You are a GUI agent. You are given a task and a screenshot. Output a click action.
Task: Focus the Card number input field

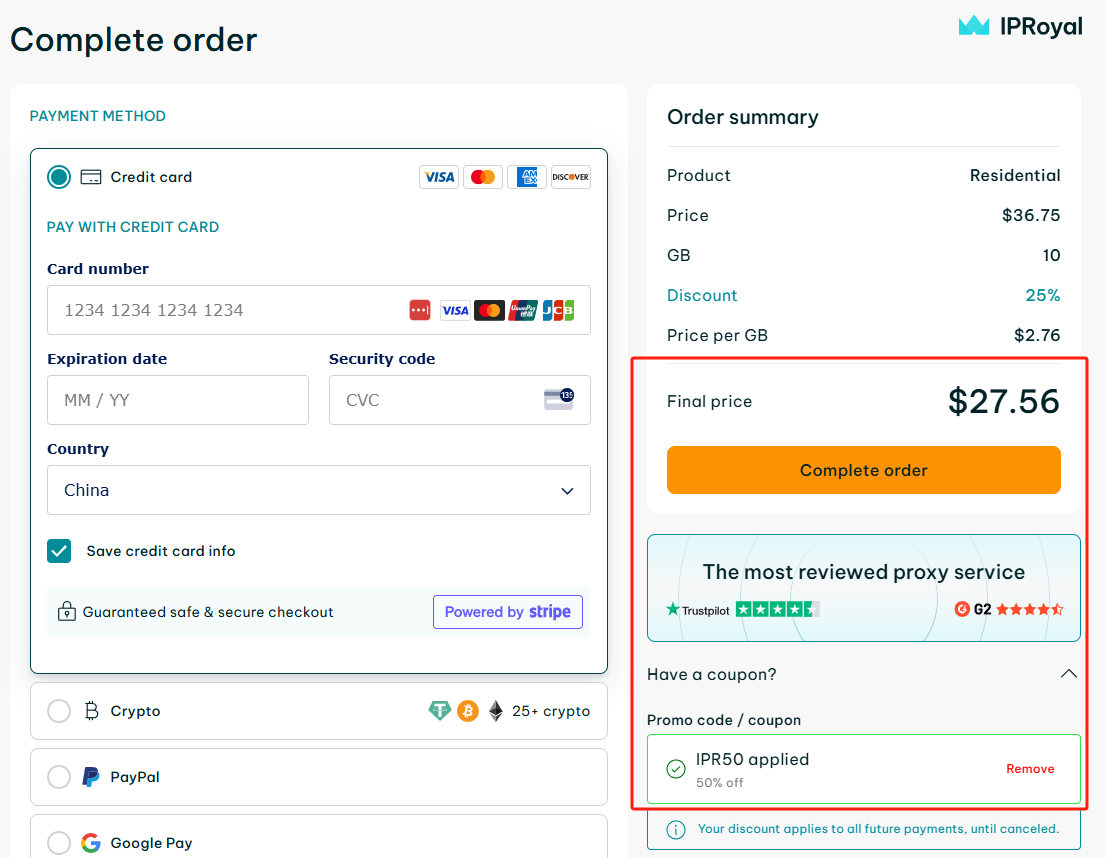230,310
